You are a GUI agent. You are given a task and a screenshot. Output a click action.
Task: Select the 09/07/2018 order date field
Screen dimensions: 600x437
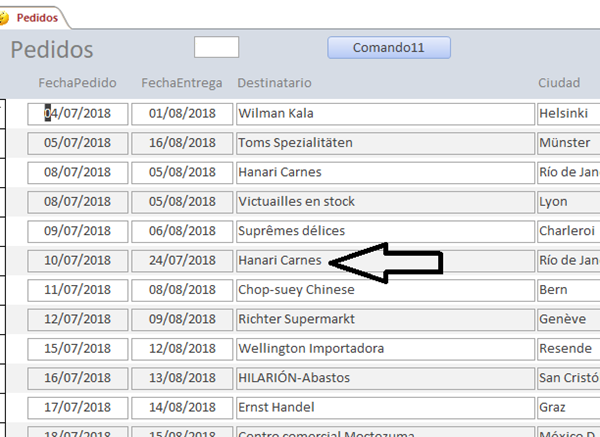pos(78,232)
